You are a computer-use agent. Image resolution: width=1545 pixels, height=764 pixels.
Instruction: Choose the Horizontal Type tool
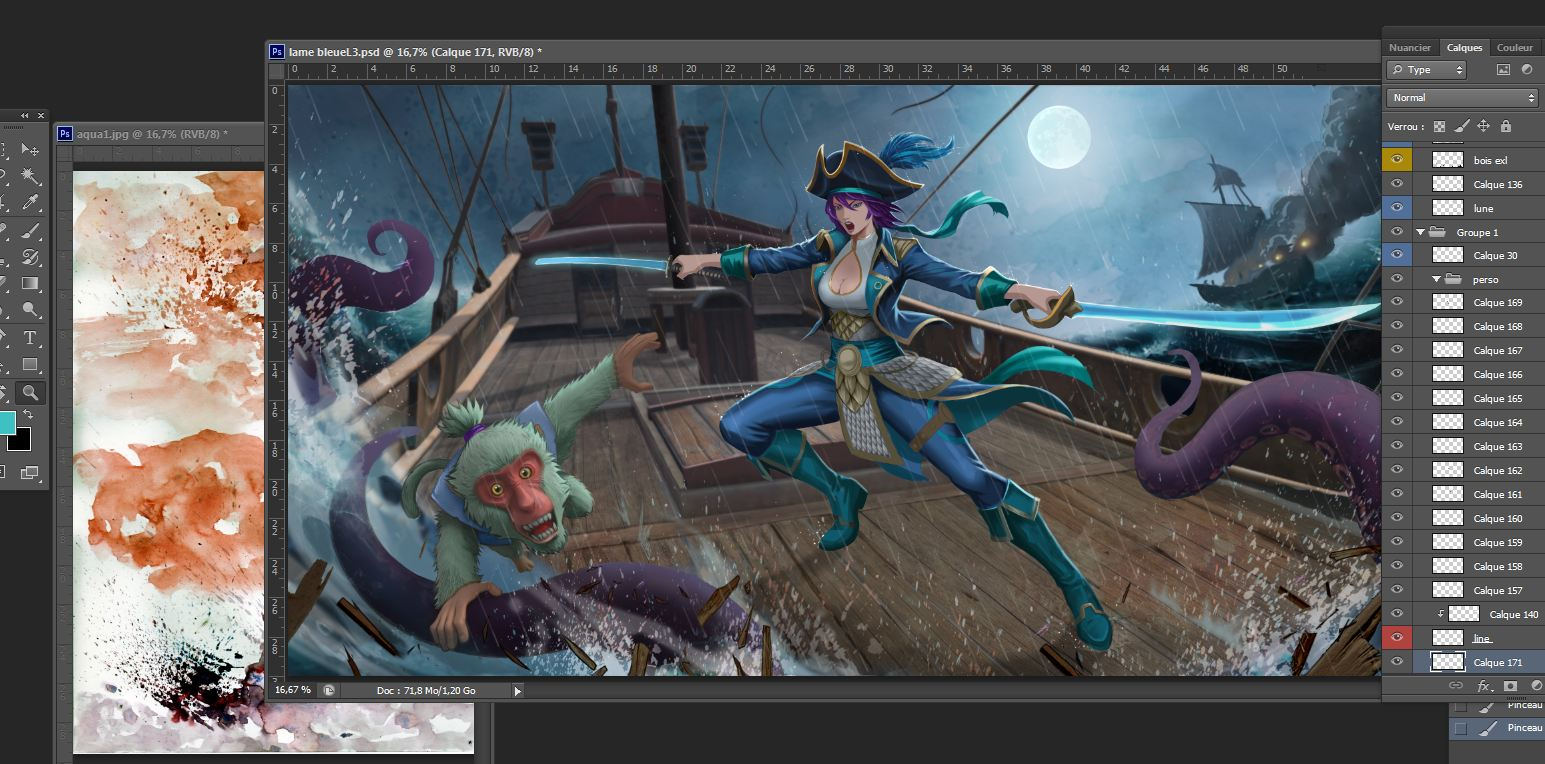(x=30, y=338)
